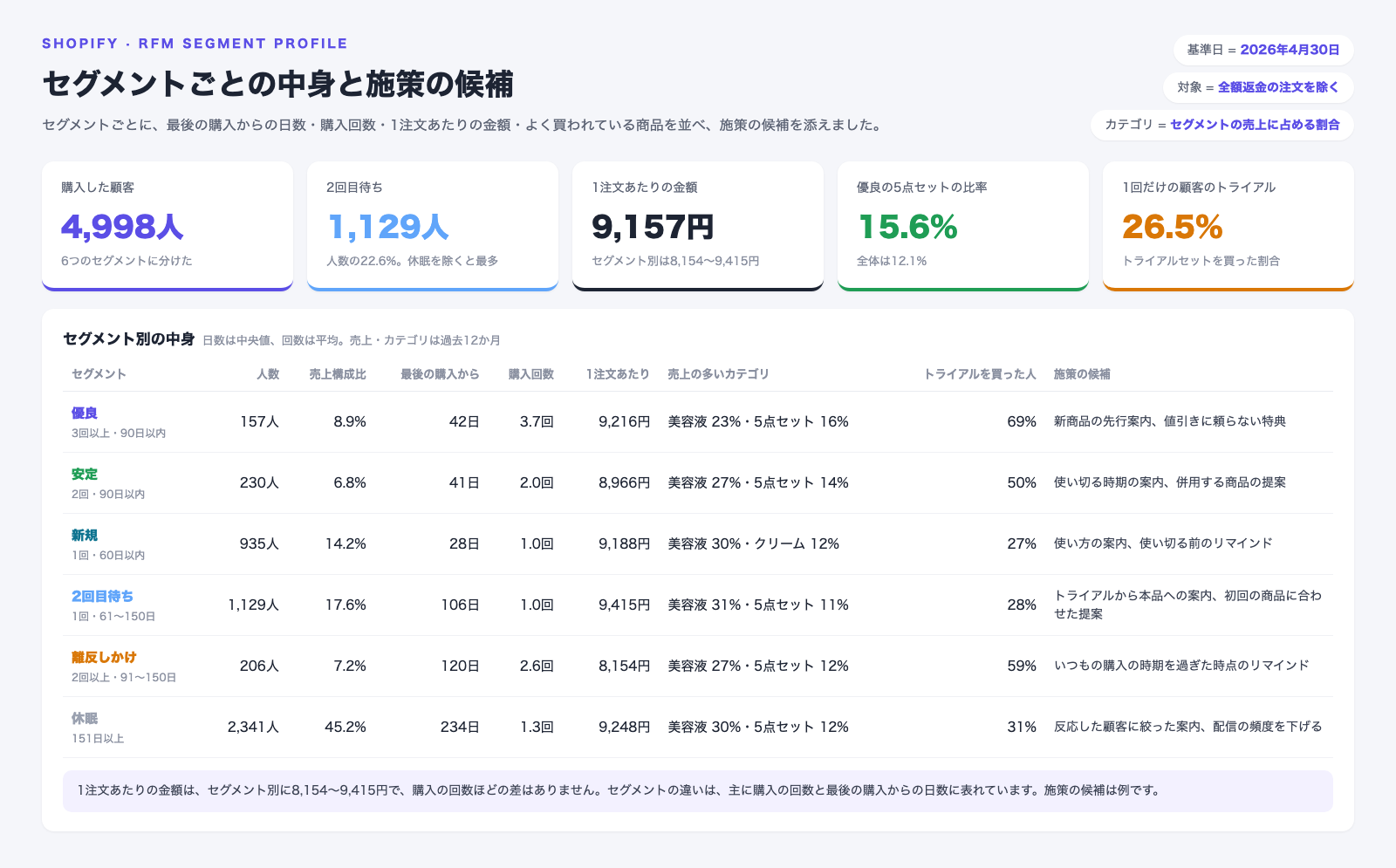Click the 157人 cell in 優良 row
Screen dimensions: 1396x868
(x=260, y=422)
